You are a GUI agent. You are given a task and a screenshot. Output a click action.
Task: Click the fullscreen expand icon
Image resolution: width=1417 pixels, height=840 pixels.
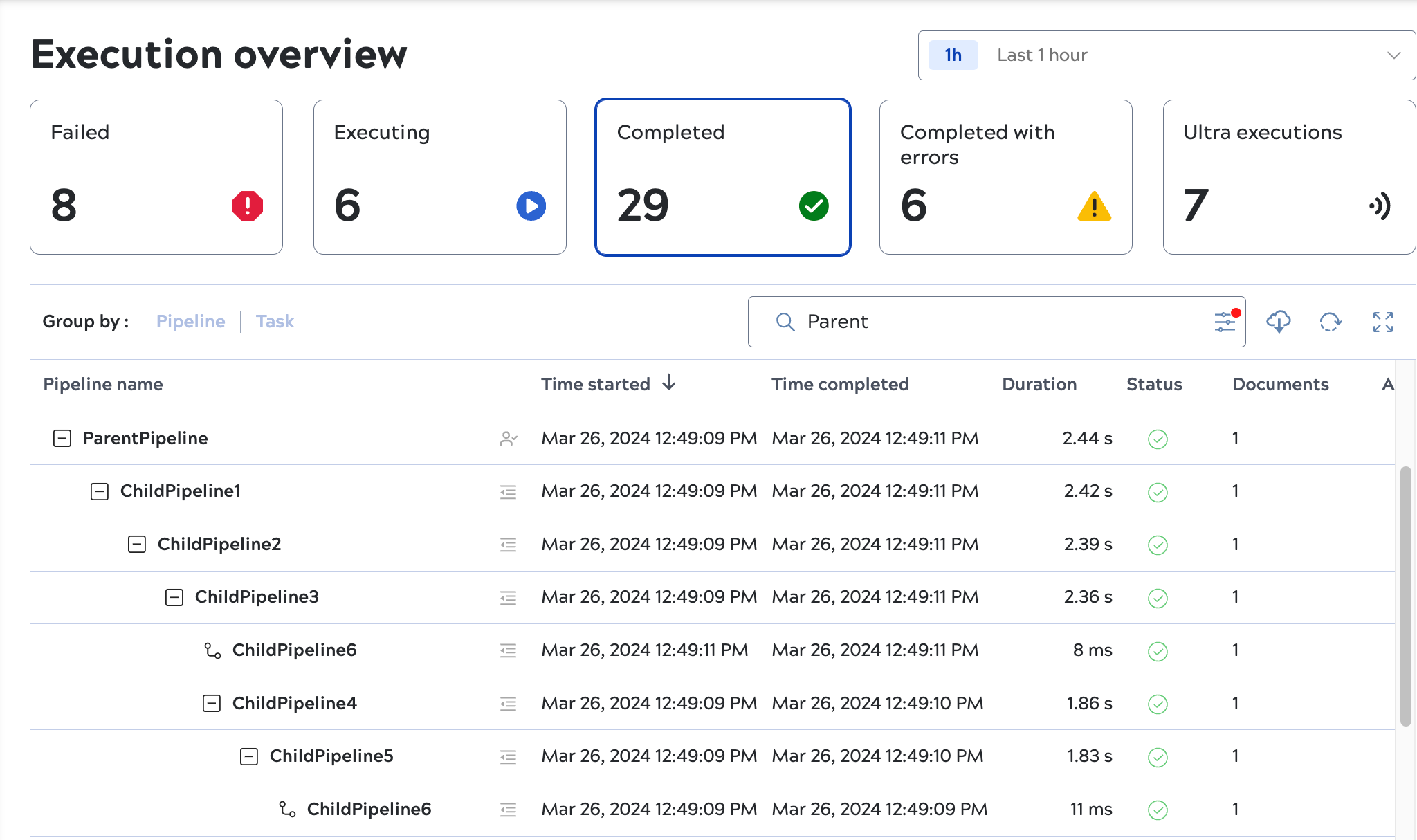coord(1382,322)
